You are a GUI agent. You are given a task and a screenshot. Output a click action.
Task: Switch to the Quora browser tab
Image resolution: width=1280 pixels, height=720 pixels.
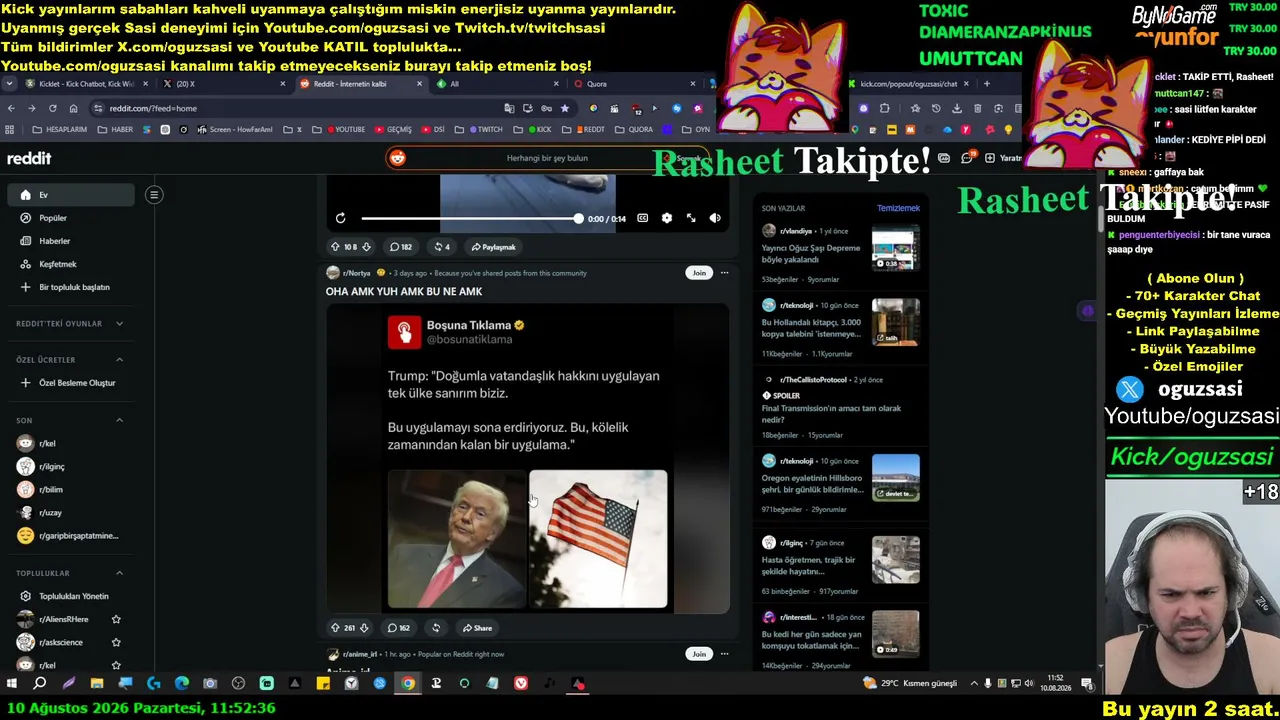pos(634,84)
